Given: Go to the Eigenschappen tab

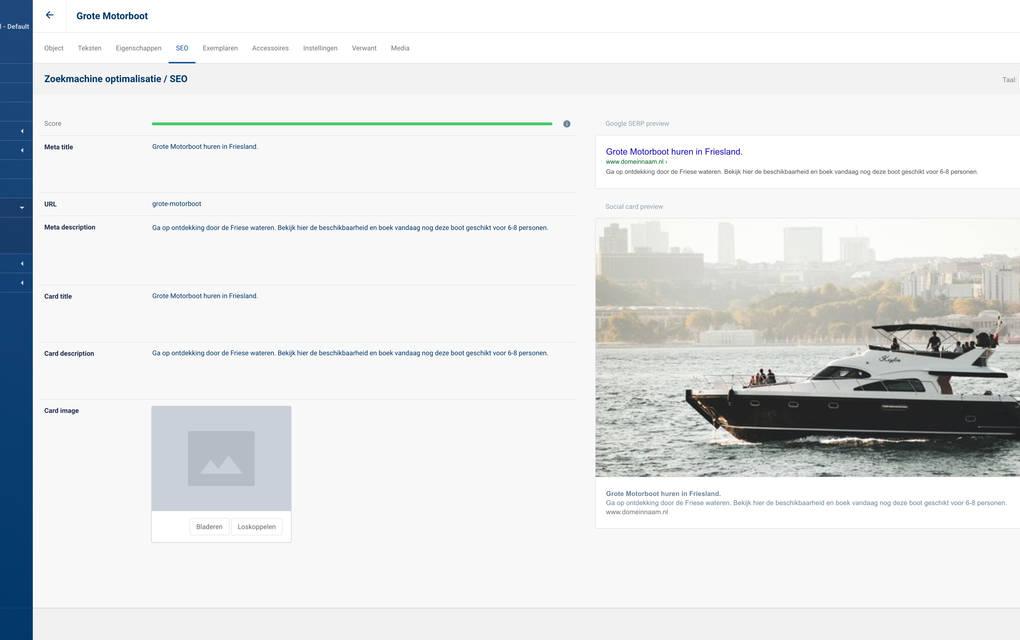Looking at the screenshot, I should tap(138, 48).
